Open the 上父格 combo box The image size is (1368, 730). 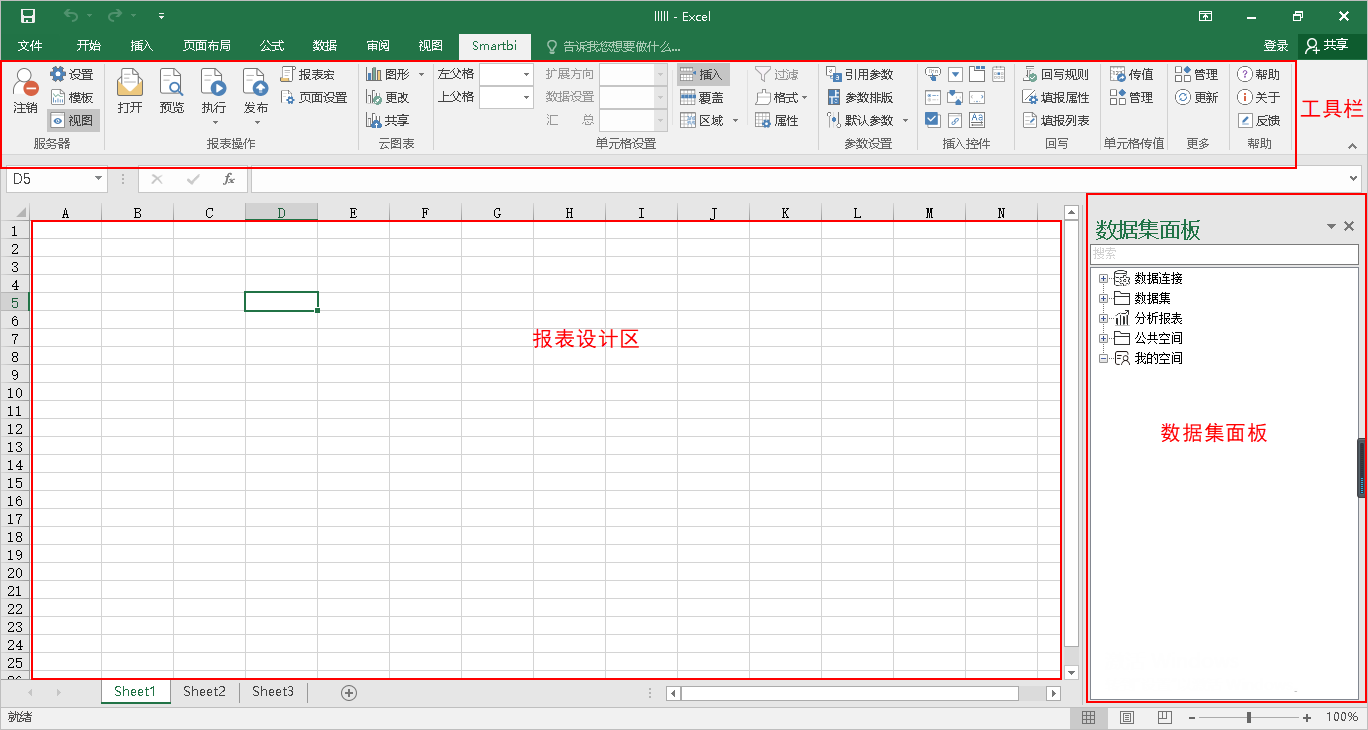[506, 97]
